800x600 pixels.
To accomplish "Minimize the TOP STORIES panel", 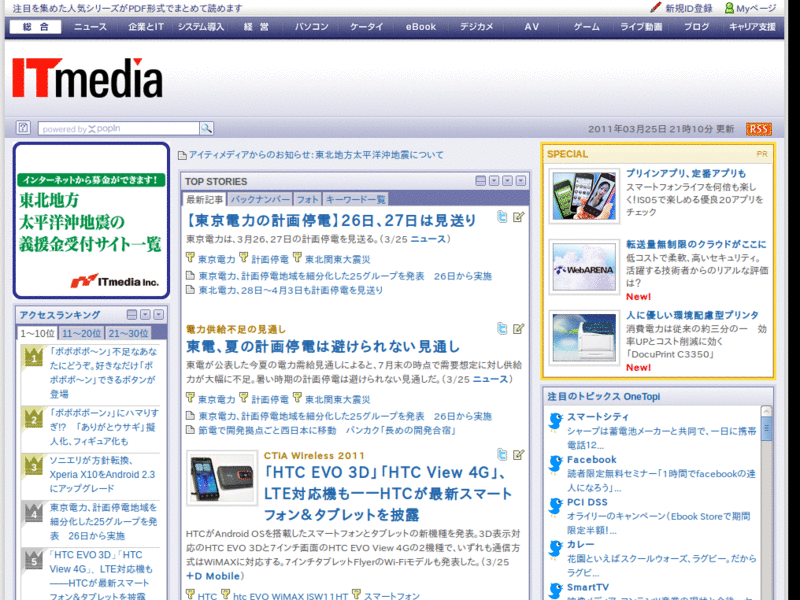I will click(x=480, y=181).
